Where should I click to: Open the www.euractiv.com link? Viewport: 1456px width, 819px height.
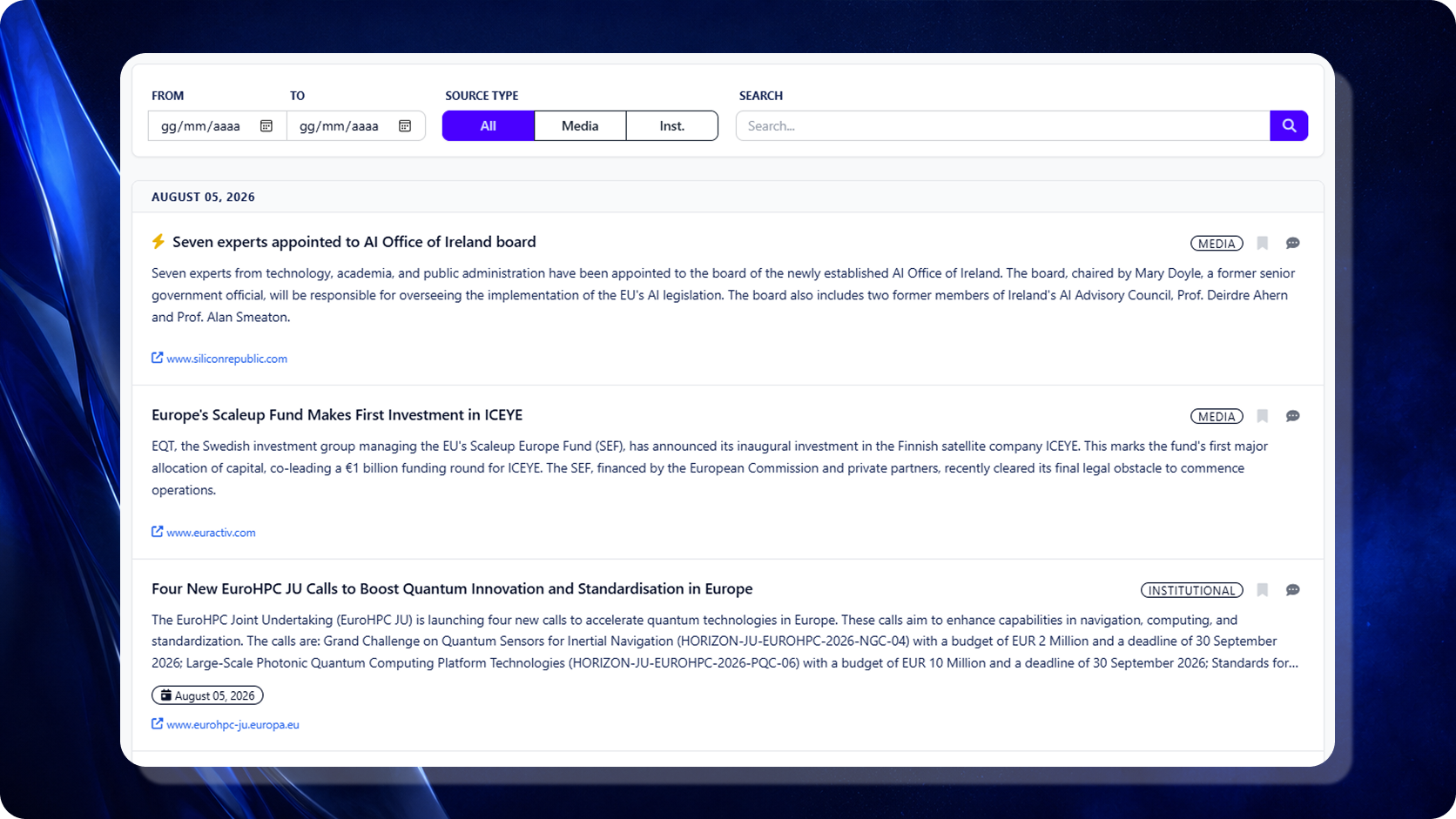pyautogui.click(x=212, y=533)
